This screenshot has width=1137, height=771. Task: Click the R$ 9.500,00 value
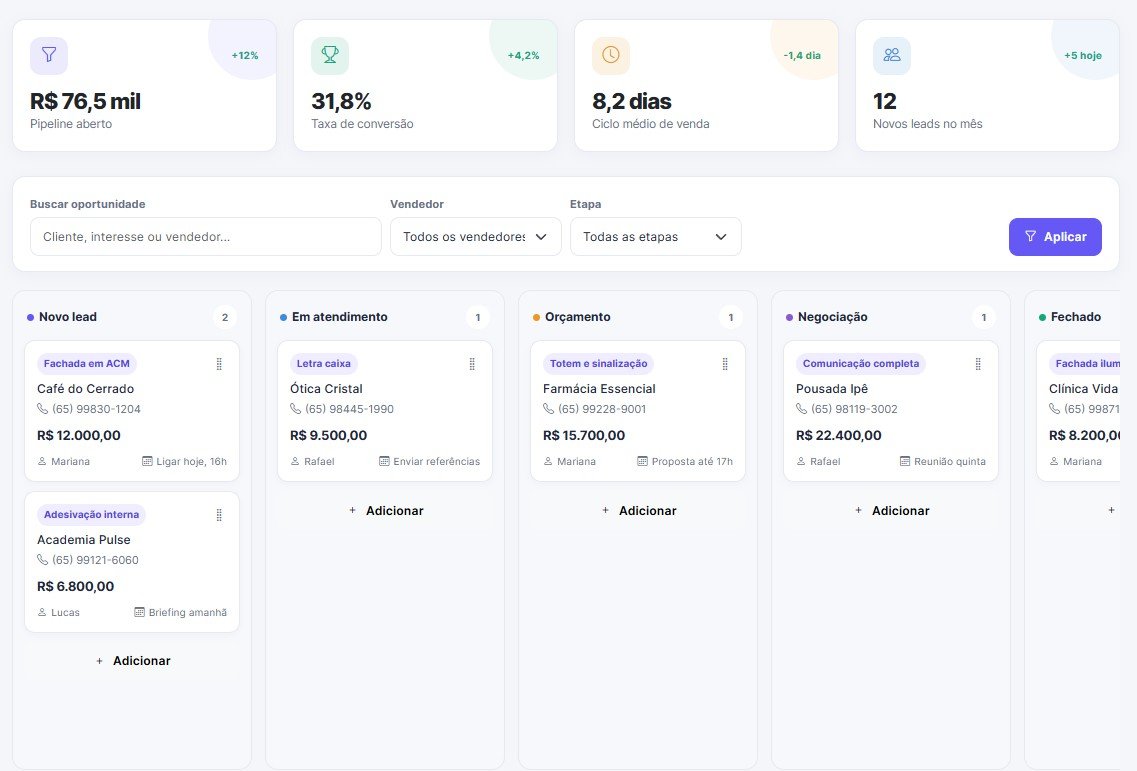(x=328, y=435)
